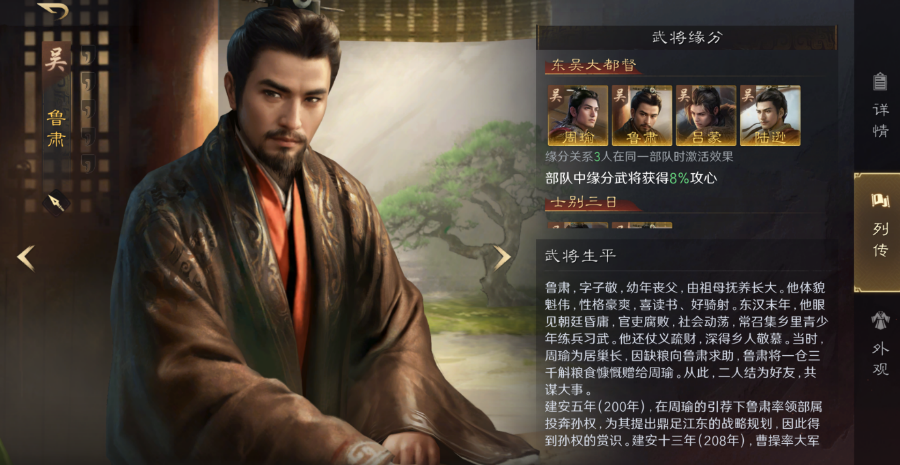
Task: Click the 鲁肃 name label
Action: (x=56, y=129)
